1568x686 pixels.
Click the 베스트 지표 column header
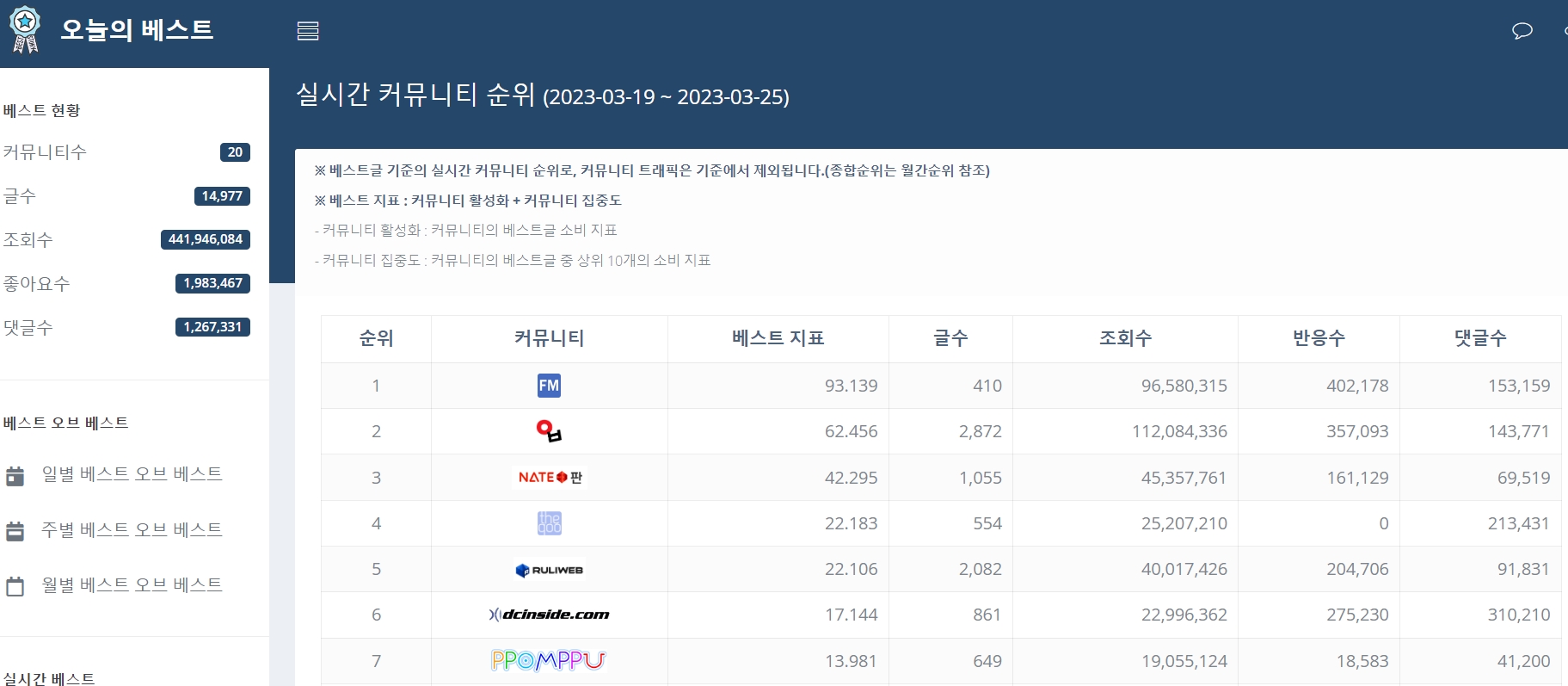click(x=778, y=338)
